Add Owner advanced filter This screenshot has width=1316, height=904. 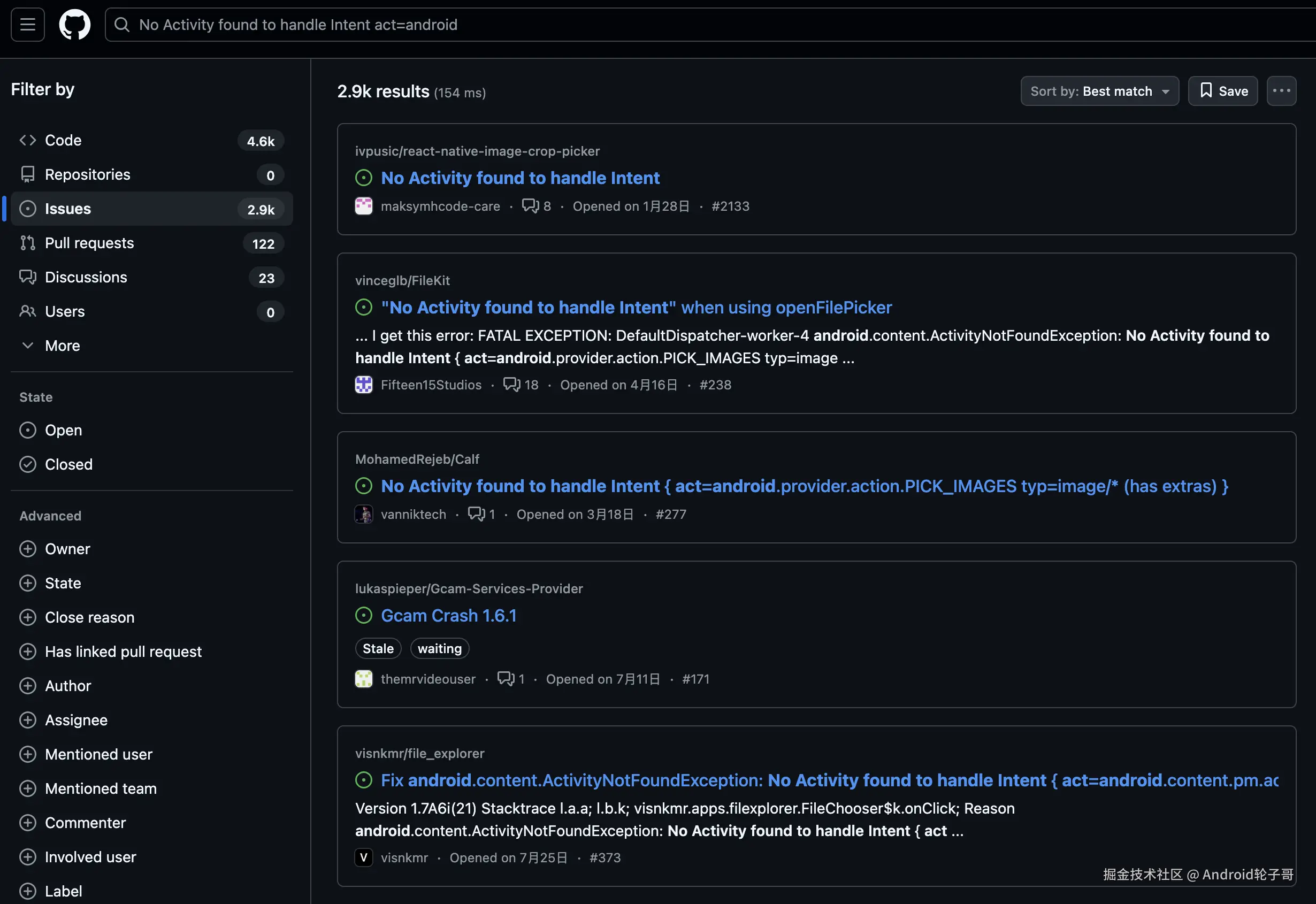pyautogui.click(x=67, y=549)
